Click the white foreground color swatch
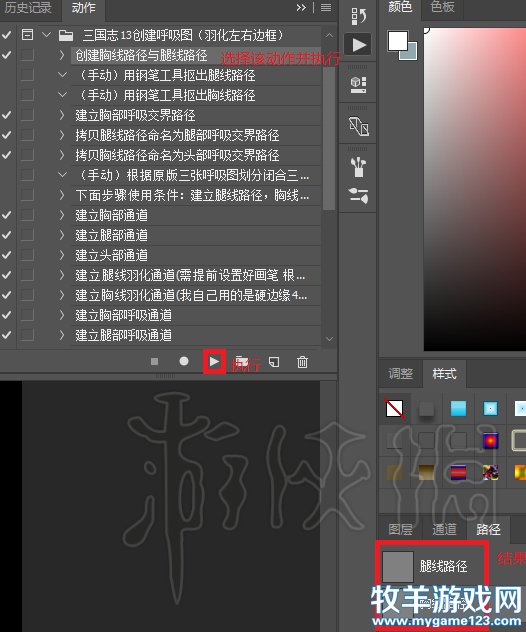The image size is (526, 632). tap(397, 40)
